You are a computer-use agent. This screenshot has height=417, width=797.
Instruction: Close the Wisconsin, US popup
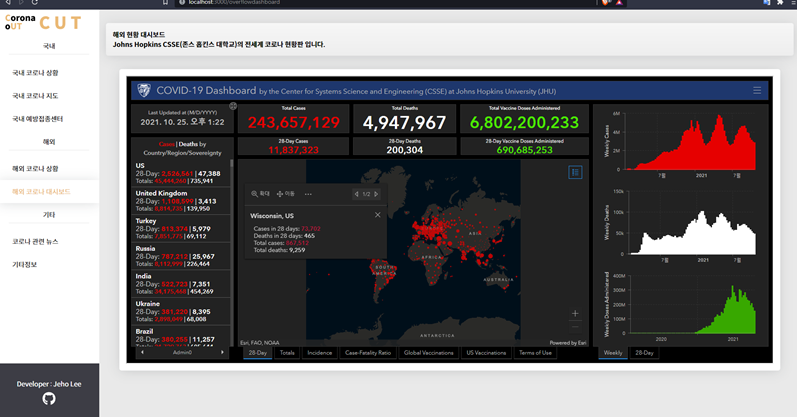378,215
